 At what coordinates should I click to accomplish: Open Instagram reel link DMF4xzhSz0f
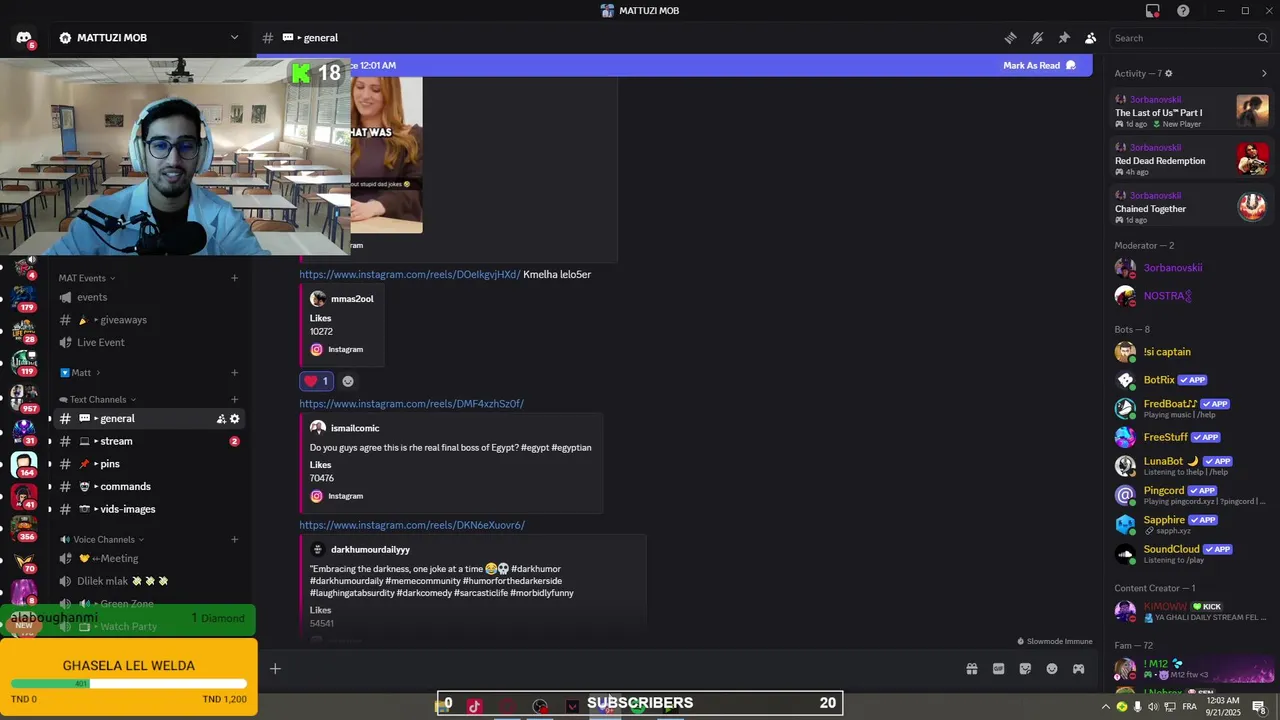point(411,404)
